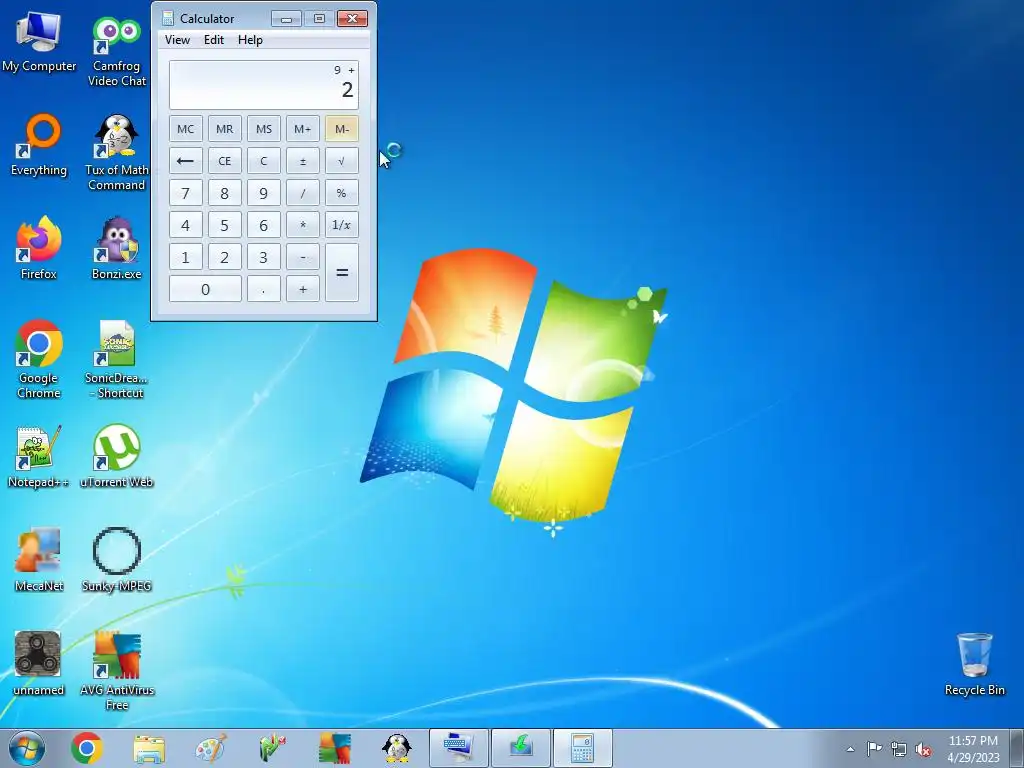Click digit 4 on the Calculator
Viewport: 1024px width, 768px height.
click(x=185, y=225)
